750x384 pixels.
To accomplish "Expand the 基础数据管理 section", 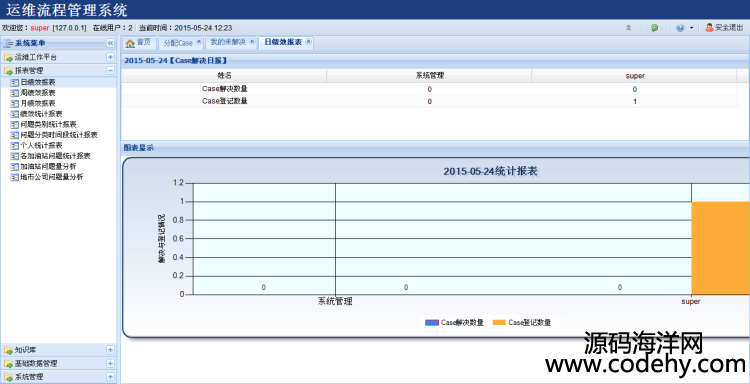I will [x=110, y=363].
